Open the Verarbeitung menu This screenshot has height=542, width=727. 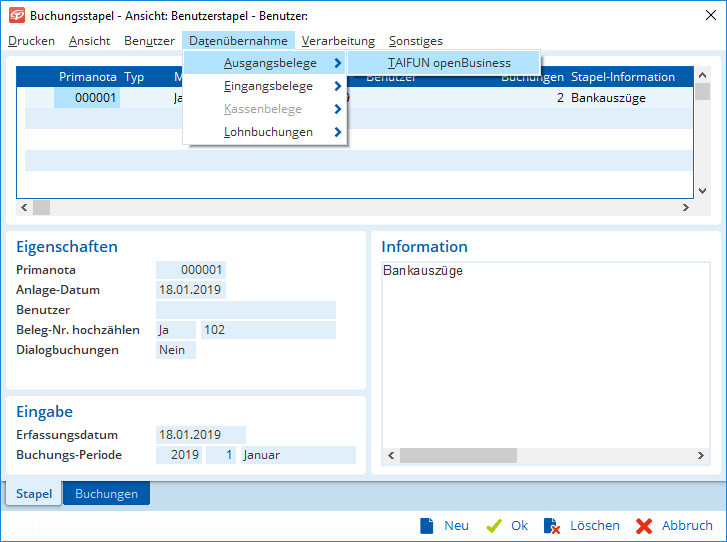pyautogui.click(x=338, y=41)
